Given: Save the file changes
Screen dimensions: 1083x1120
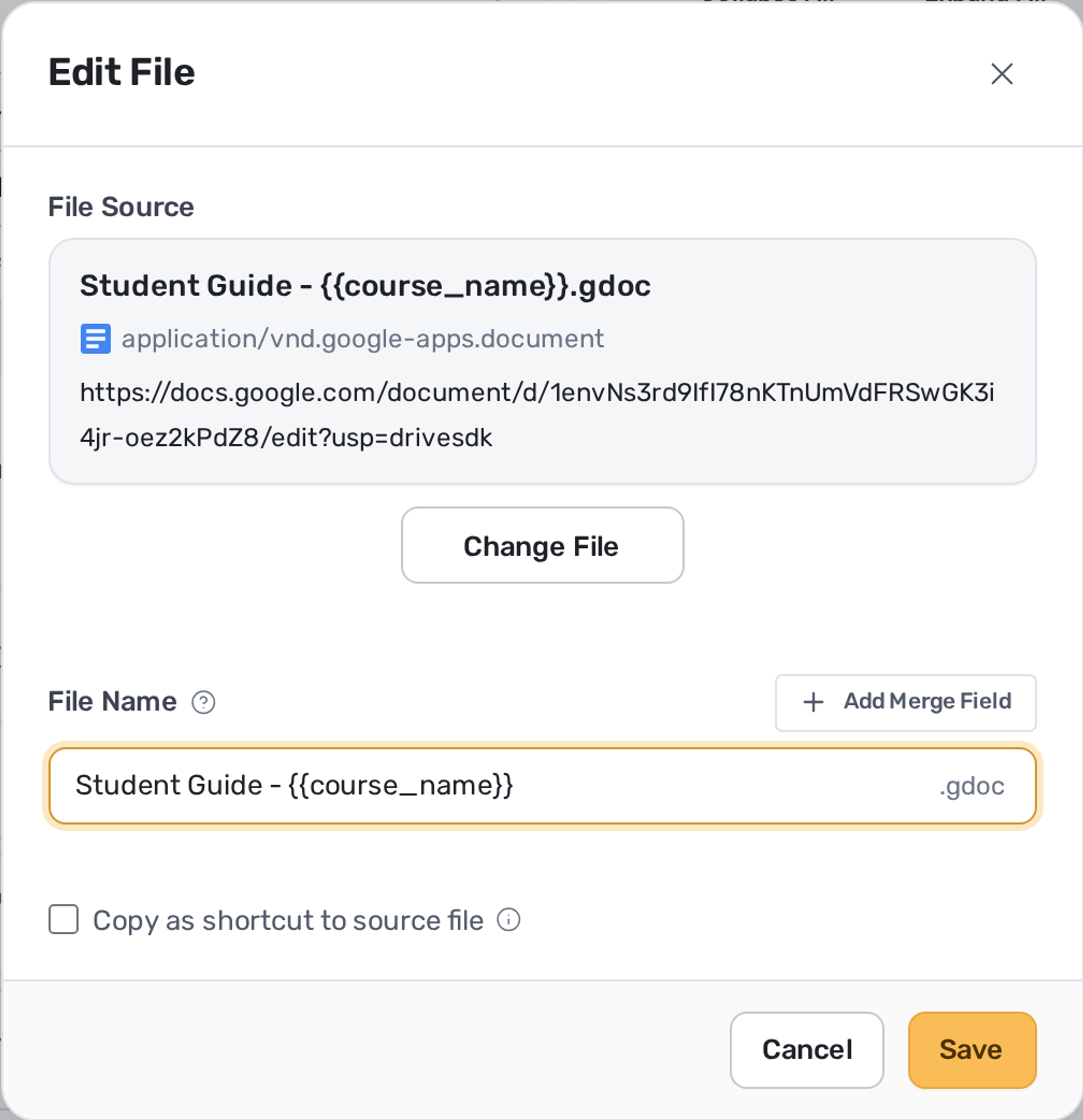Looking at the screenshot, I should (972, 1050).
